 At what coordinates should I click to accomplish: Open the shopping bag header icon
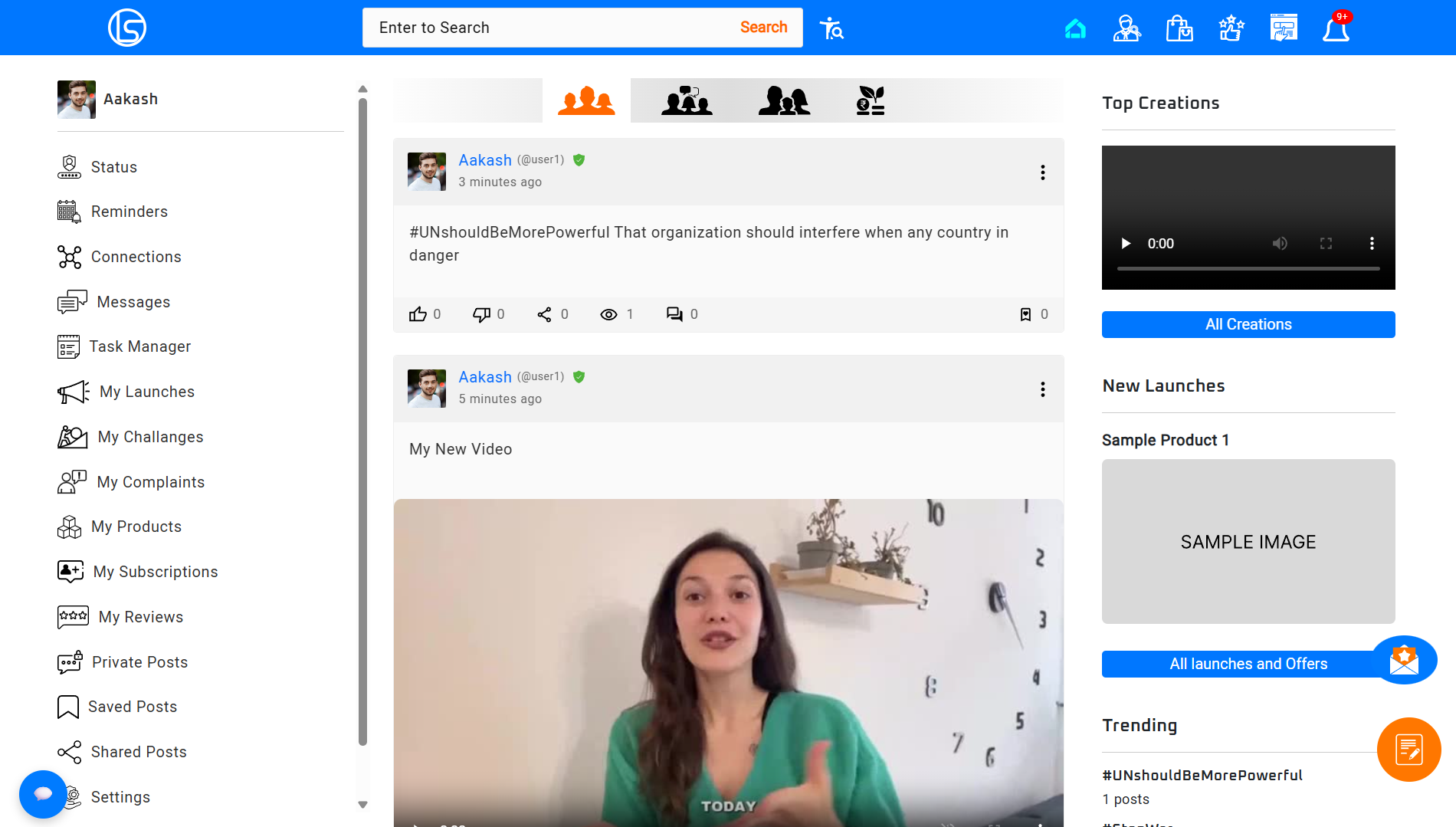tap(1179, 28)
